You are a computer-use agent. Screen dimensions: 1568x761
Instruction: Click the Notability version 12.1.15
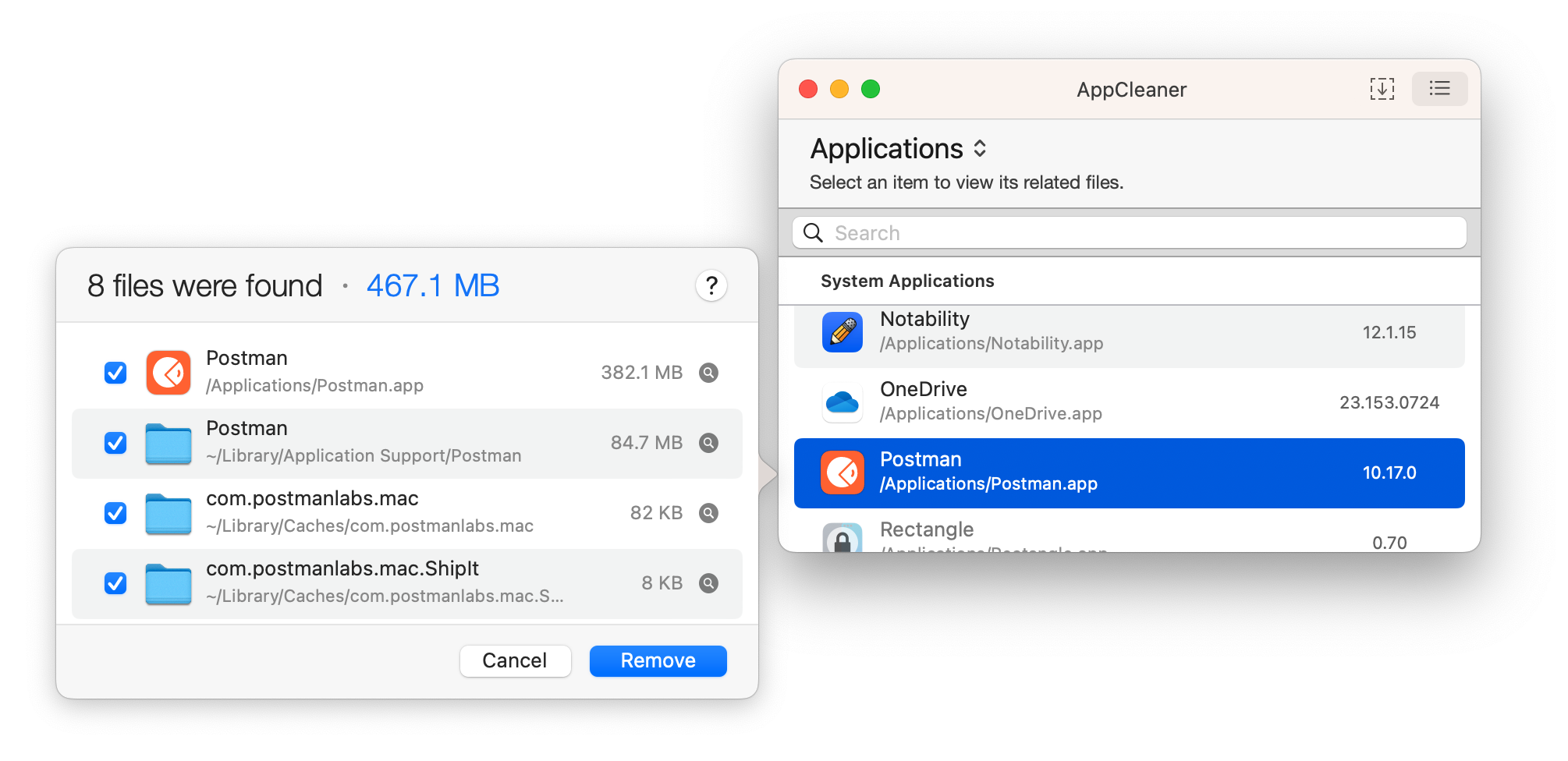tap(1389, 332)
